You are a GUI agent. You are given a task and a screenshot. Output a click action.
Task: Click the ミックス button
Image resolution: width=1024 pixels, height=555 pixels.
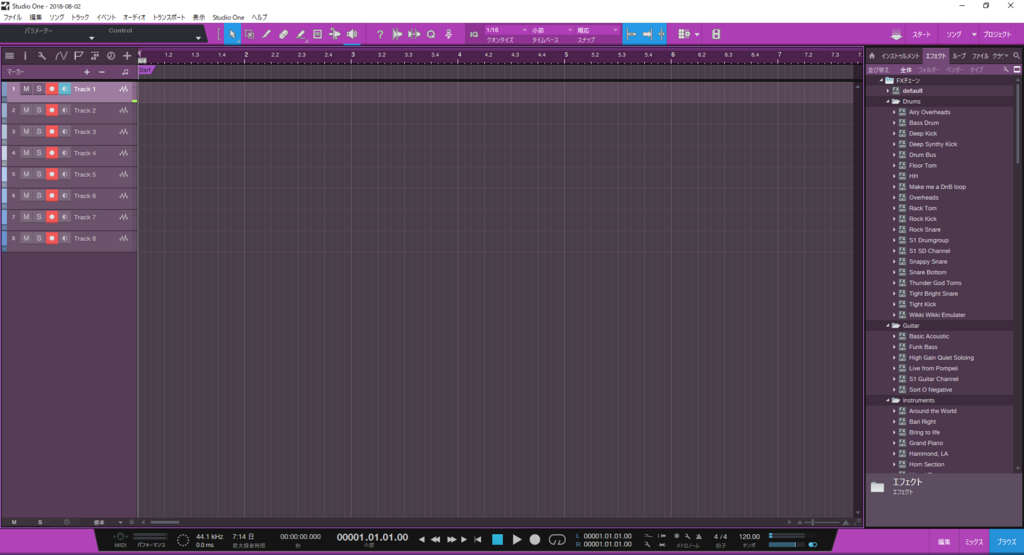(x=974, y=542)
